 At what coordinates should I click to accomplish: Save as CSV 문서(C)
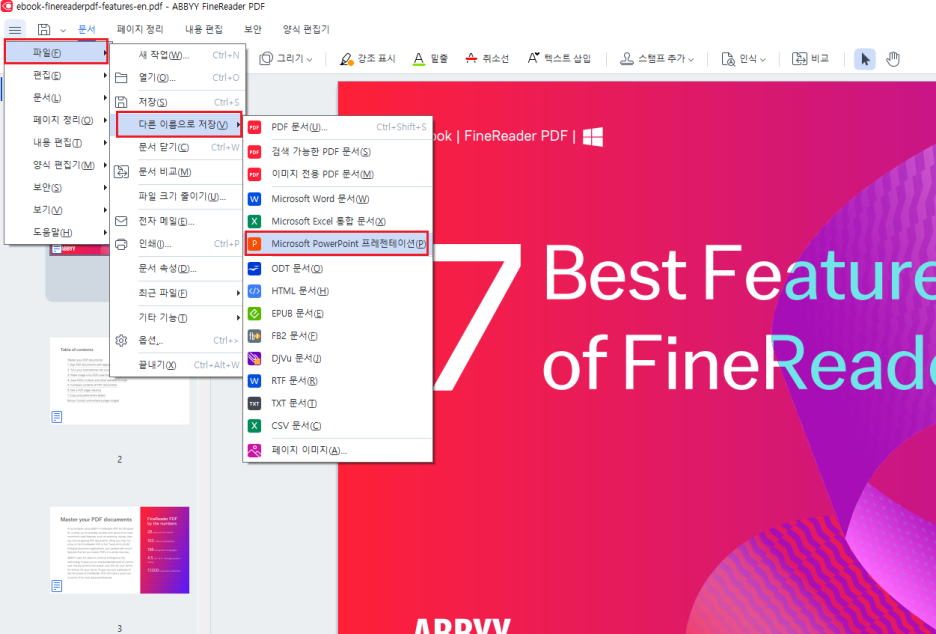coord(338,426)
